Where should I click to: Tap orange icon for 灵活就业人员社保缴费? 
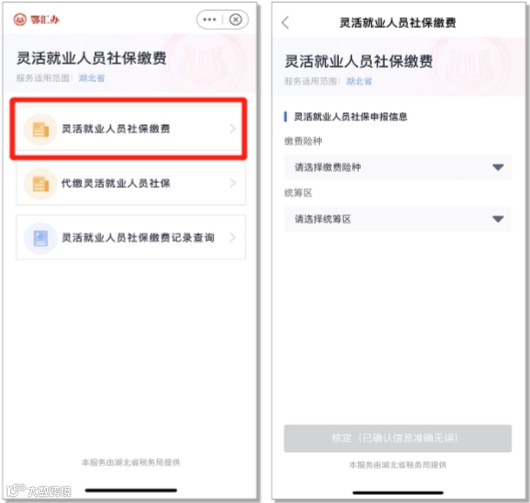point(41,129)
